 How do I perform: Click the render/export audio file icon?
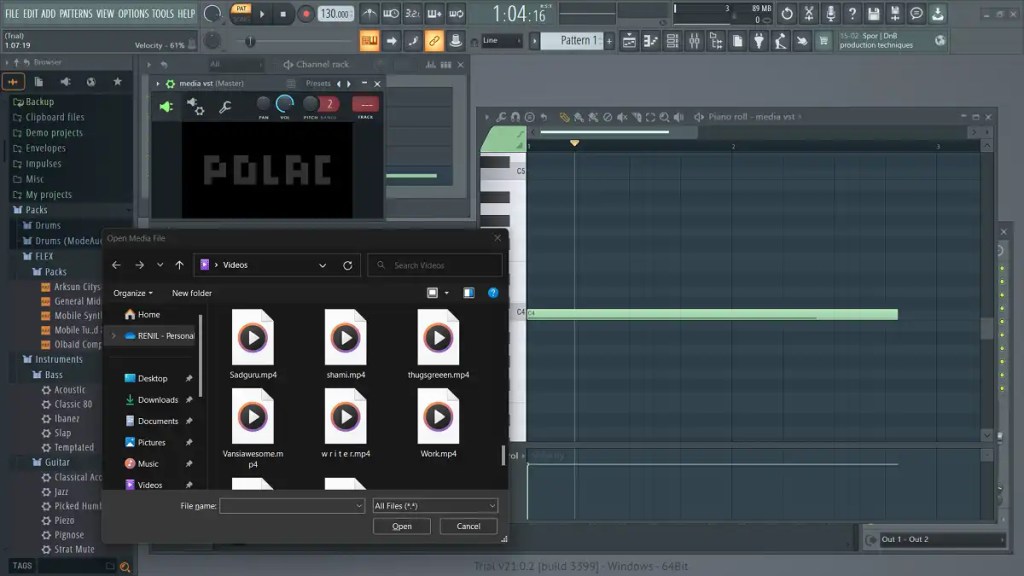(x=895, y=13)
